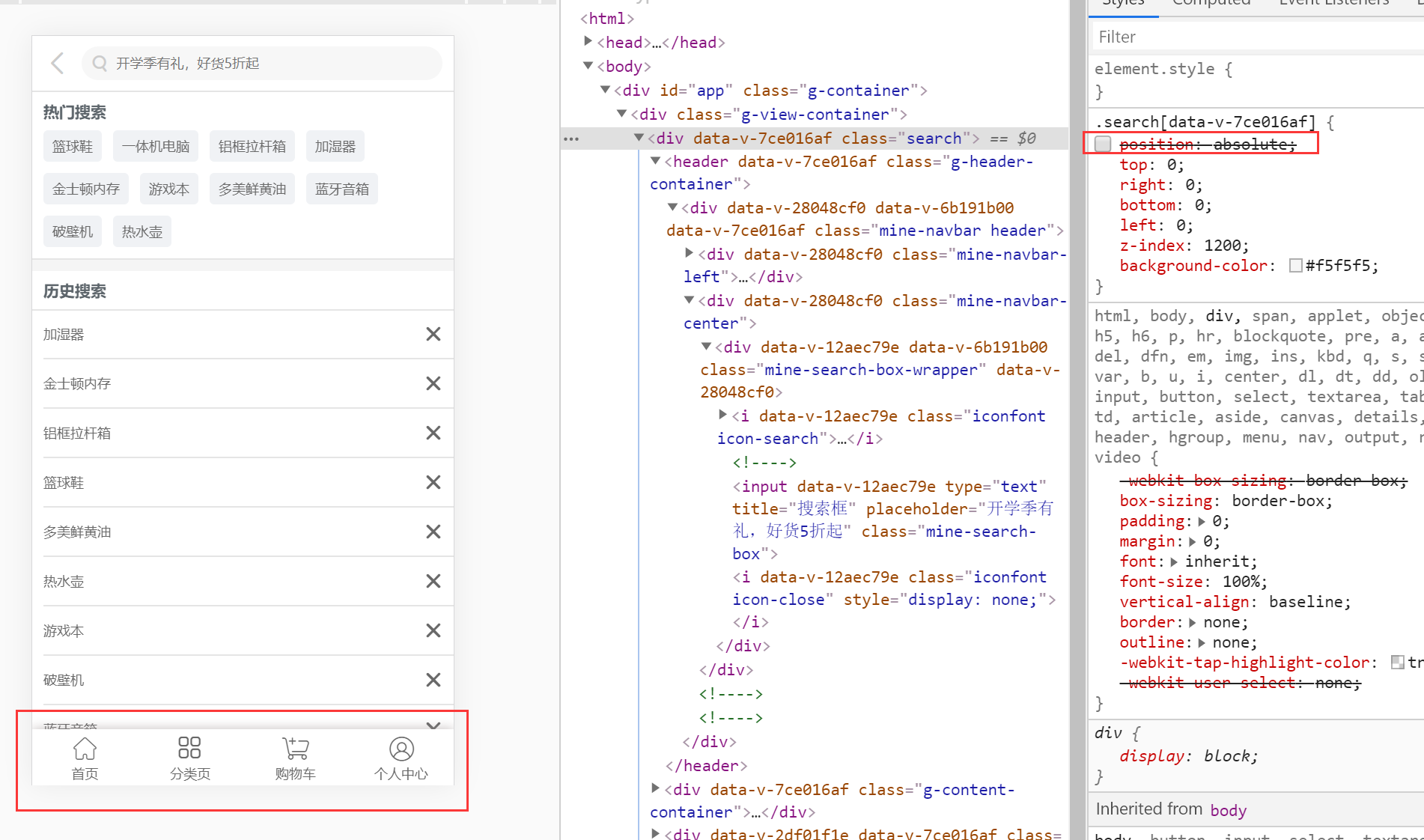This screenshot has width=1424, height=840.
Task: Collapse the mine-navbar header div node
Action: point(672,207)
